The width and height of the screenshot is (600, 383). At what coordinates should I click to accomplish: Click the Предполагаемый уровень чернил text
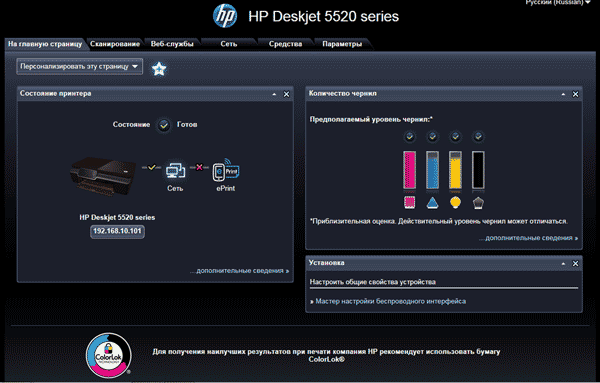click(371, 119)
